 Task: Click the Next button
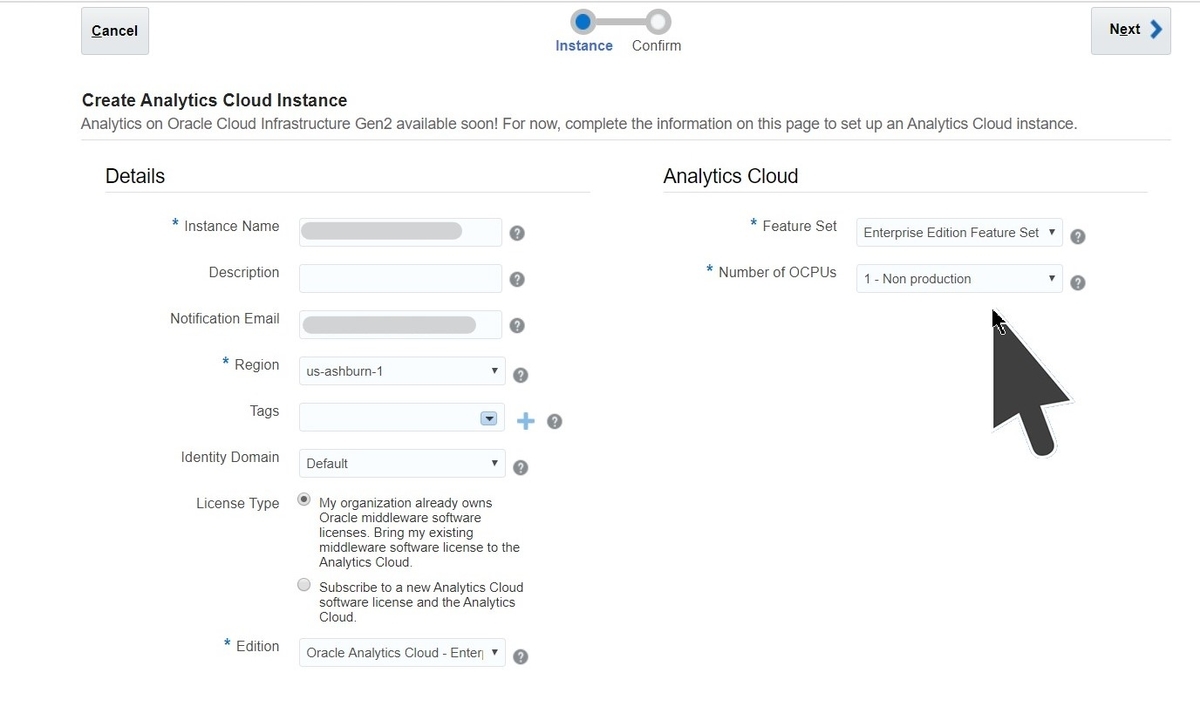click(1131, 30)
